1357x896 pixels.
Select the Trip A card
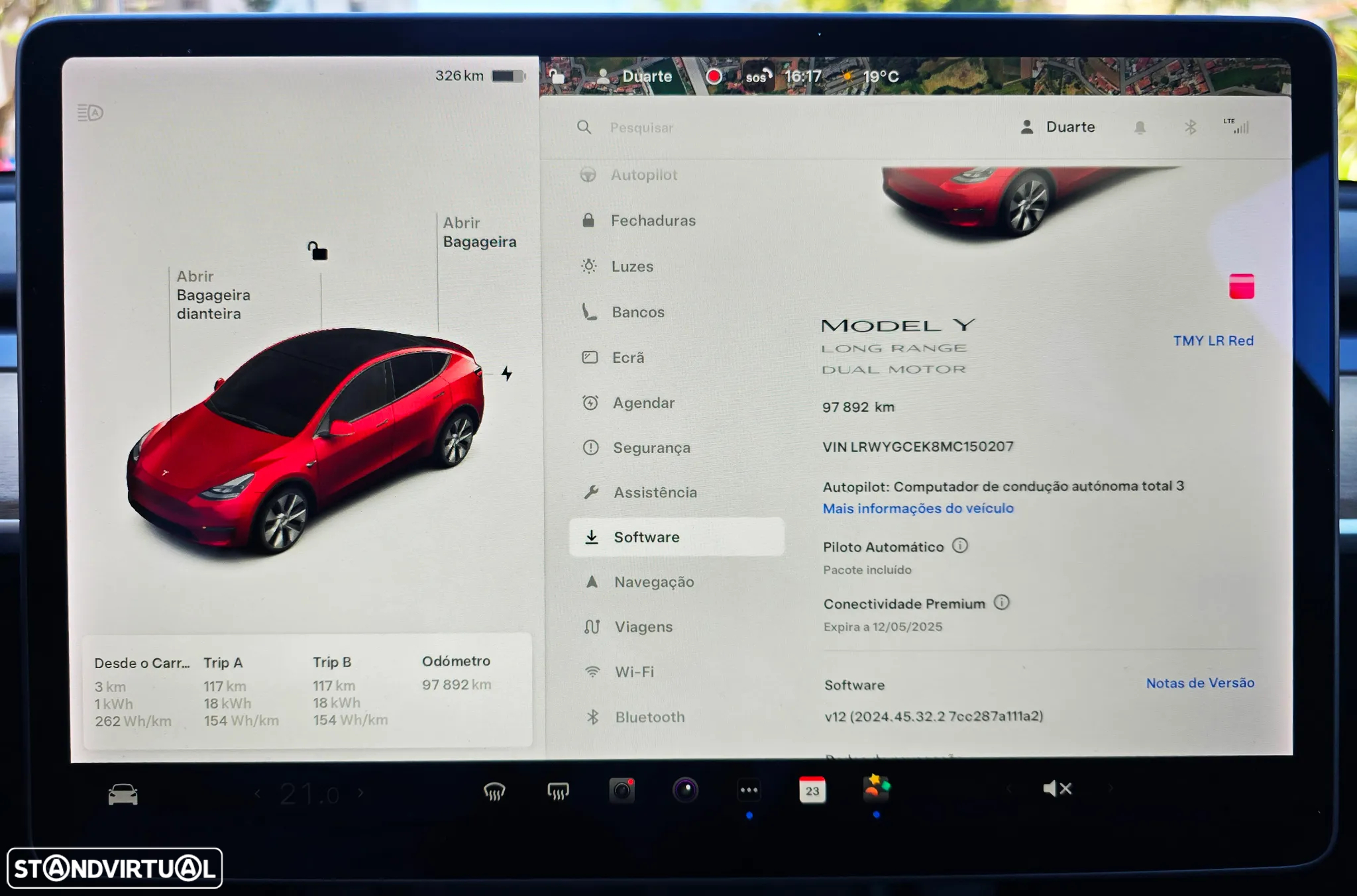coord(241,691)
